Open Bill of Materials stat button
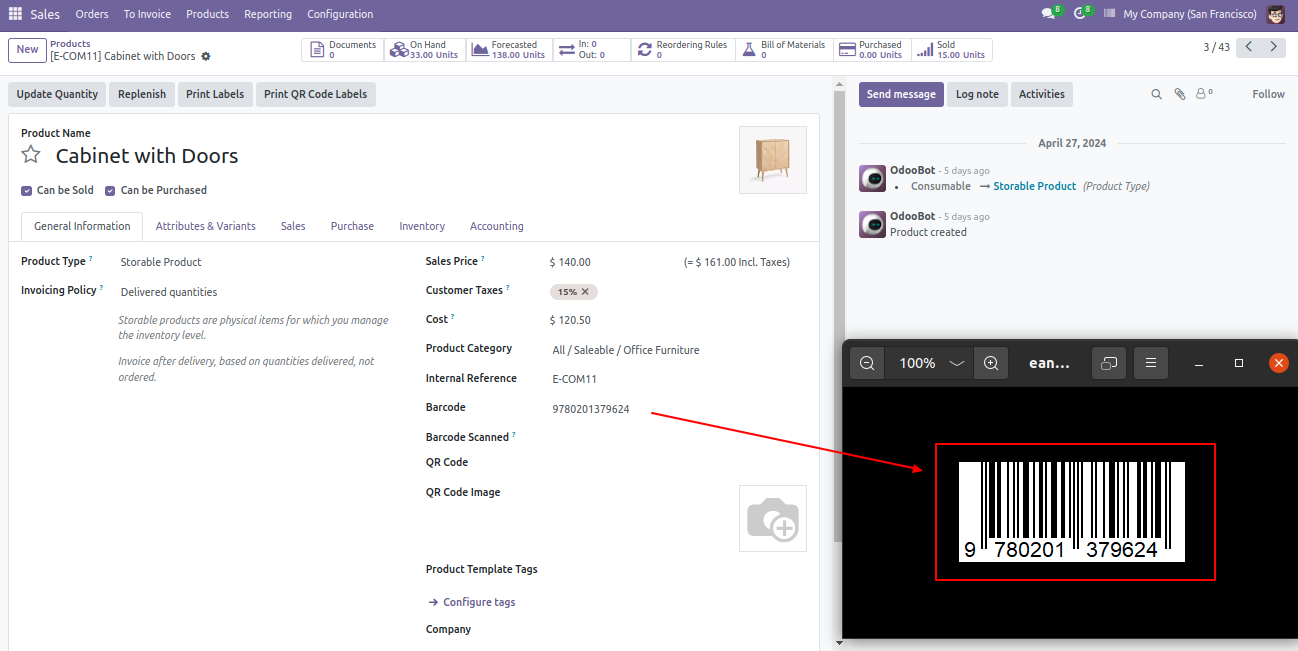 click(783, 50)
